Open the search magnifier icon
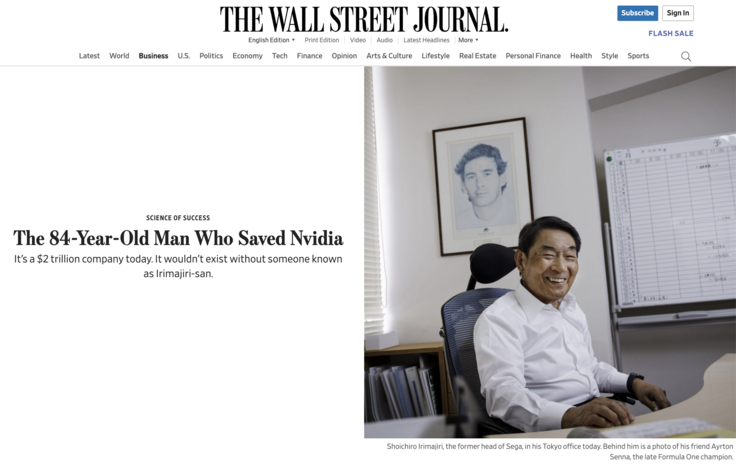Screen dimensions: 736x467 [686, 56]
